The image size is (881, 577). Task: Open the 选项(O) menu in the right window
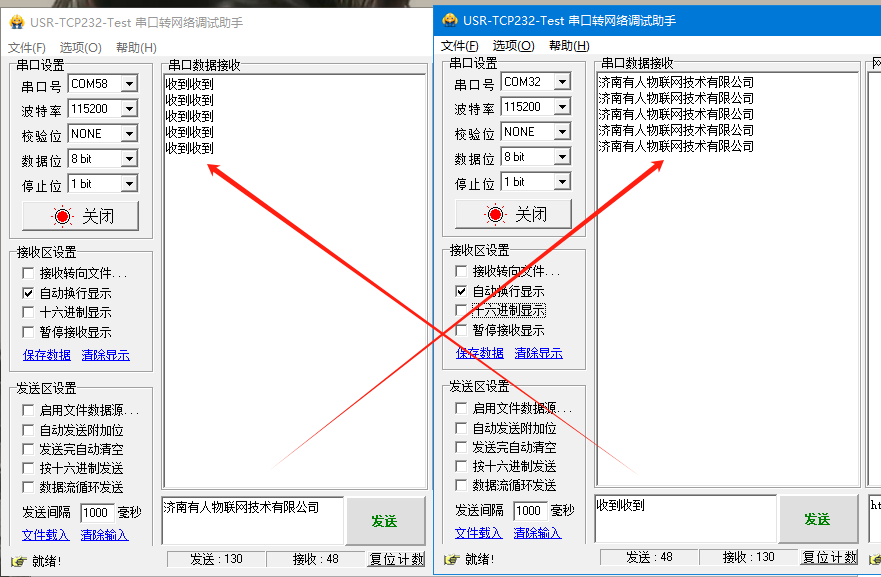pyautogui.click(x=513, y=46)
